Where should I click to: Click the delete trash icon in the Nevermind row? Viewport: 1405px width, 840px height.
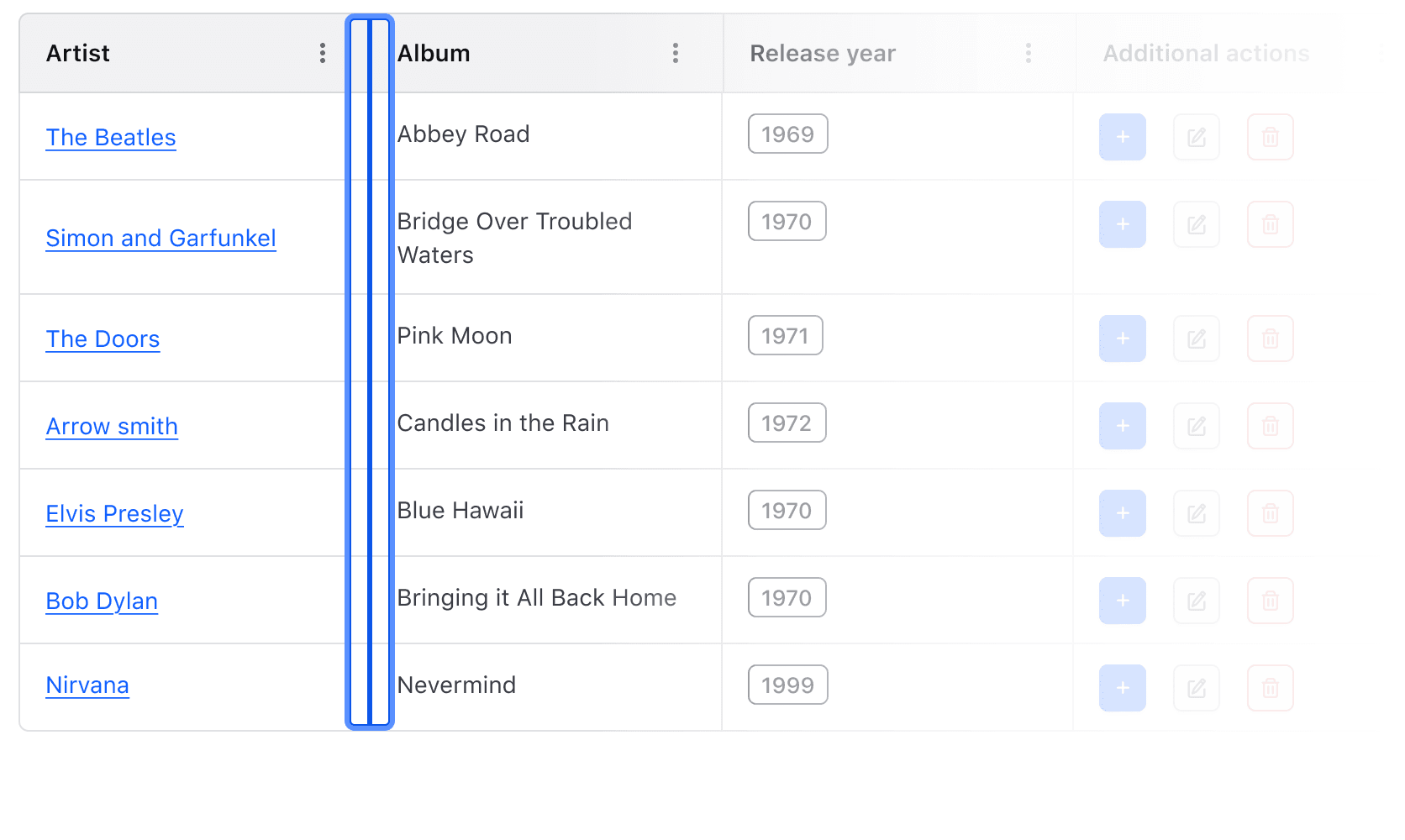tap(1270, 687)
